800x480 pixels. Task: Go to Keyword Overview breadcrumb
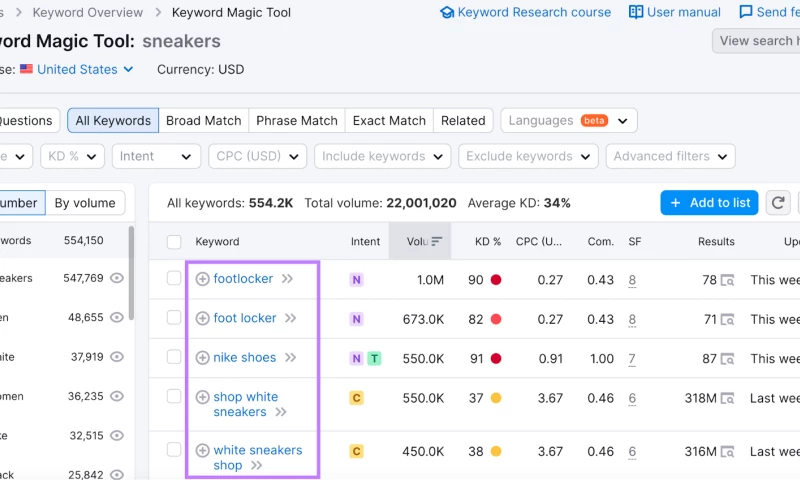88,12
